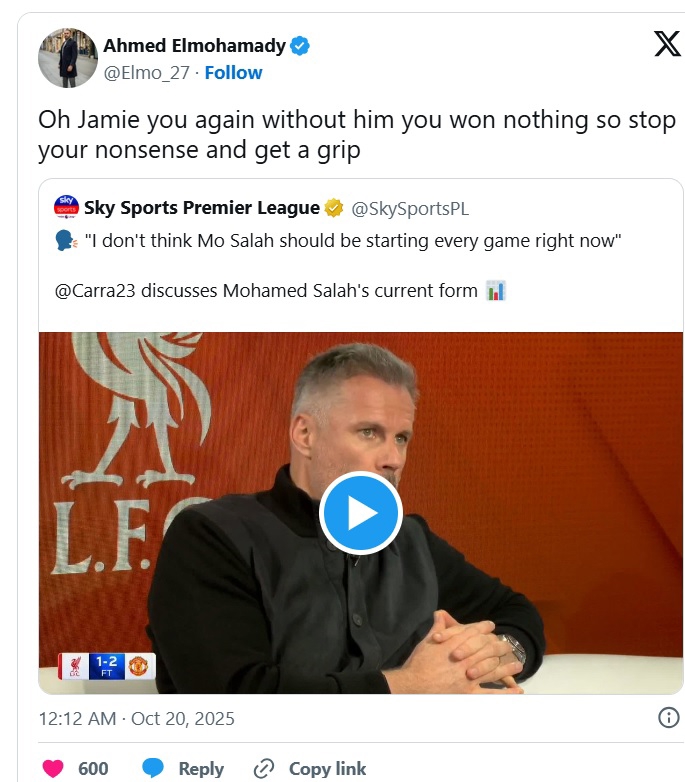This screenshot has height=782, width=685.
Task: Click the blue reply bubble icon
Action: click(153, 768)
